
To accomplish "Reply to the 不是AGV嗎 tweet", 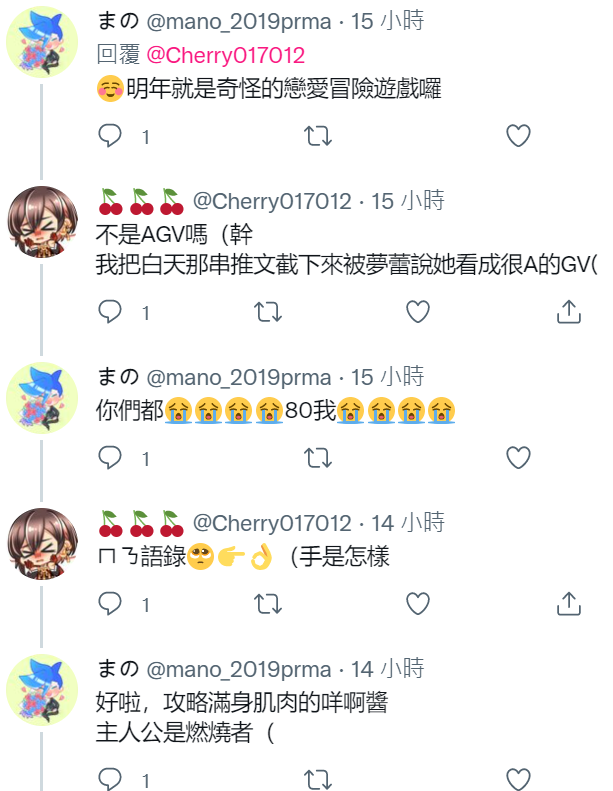I will coord(109,312).
